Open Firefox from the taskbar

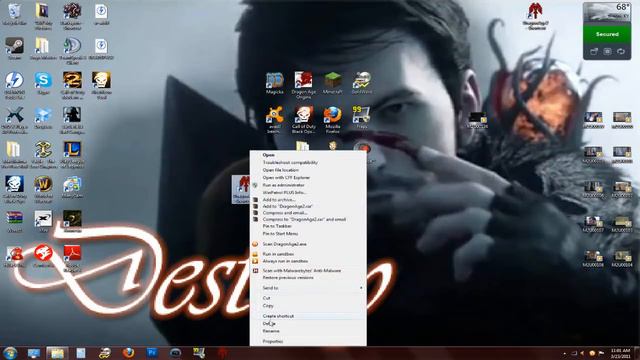tap(128, 353)
